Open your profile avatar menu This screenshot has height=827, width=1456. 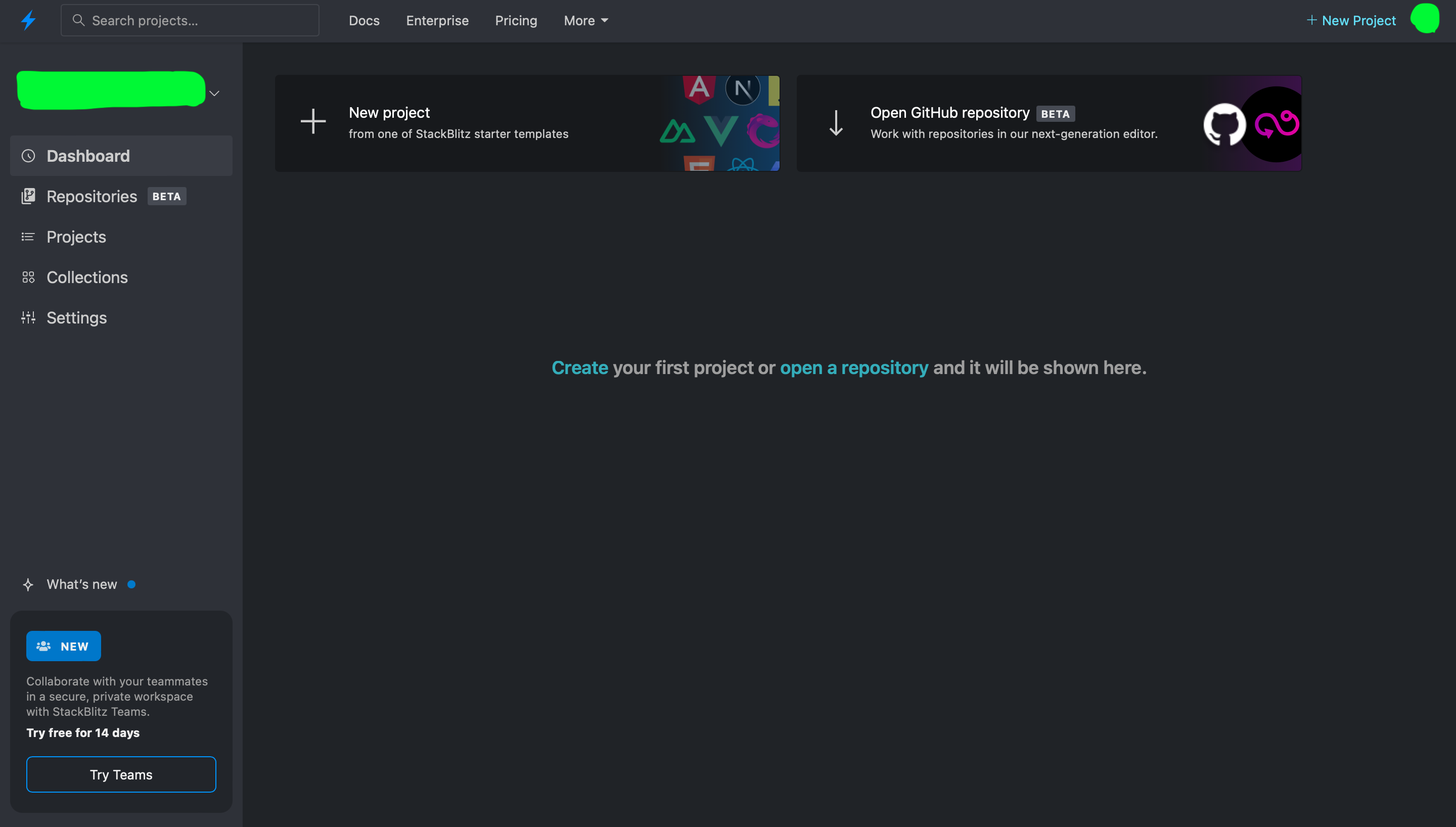pos(1426,18)
